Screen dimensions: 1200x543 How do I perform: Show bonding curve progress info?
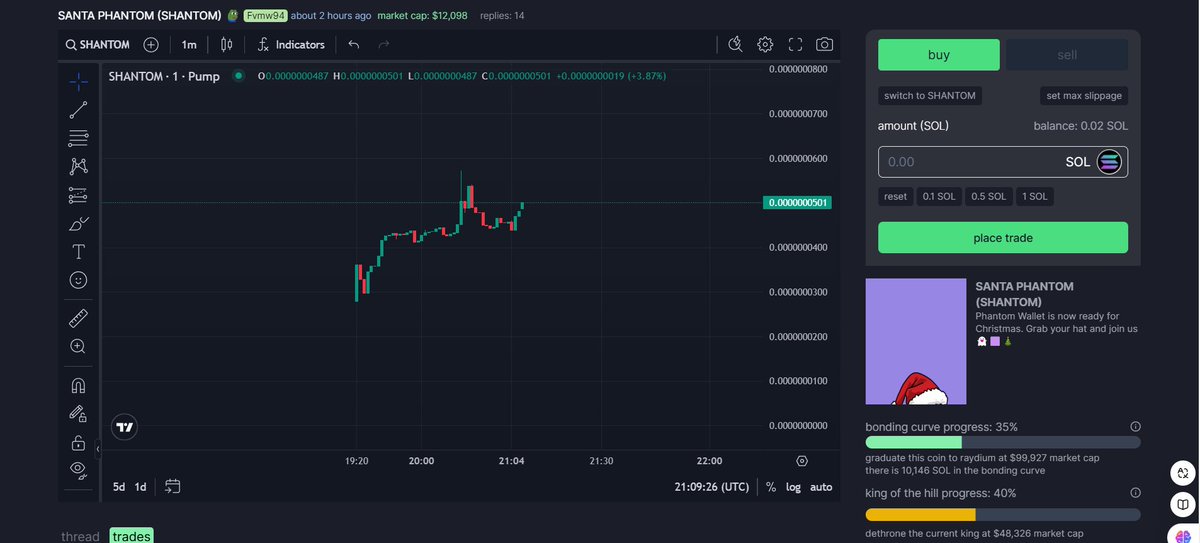(1135, 426)
